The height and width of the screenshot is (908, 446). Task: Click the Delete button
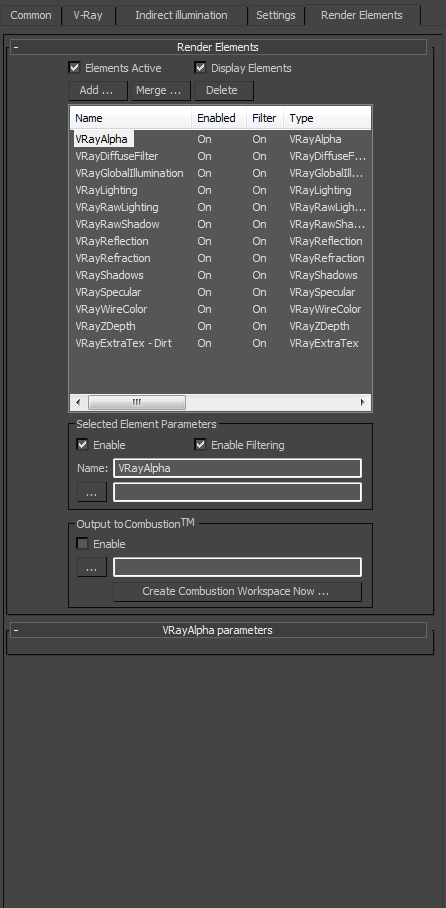(224, 90)
